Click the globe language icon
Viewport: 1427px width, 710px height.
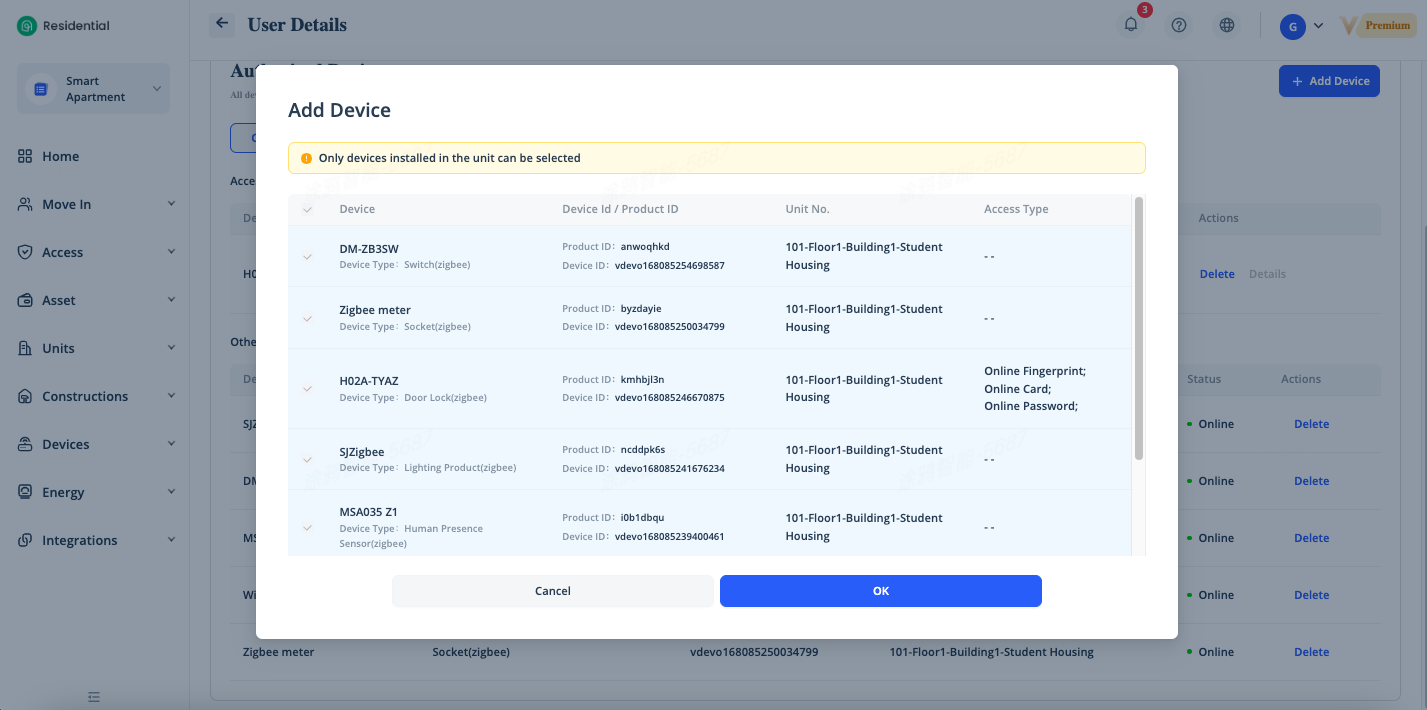coord(1227,26)
